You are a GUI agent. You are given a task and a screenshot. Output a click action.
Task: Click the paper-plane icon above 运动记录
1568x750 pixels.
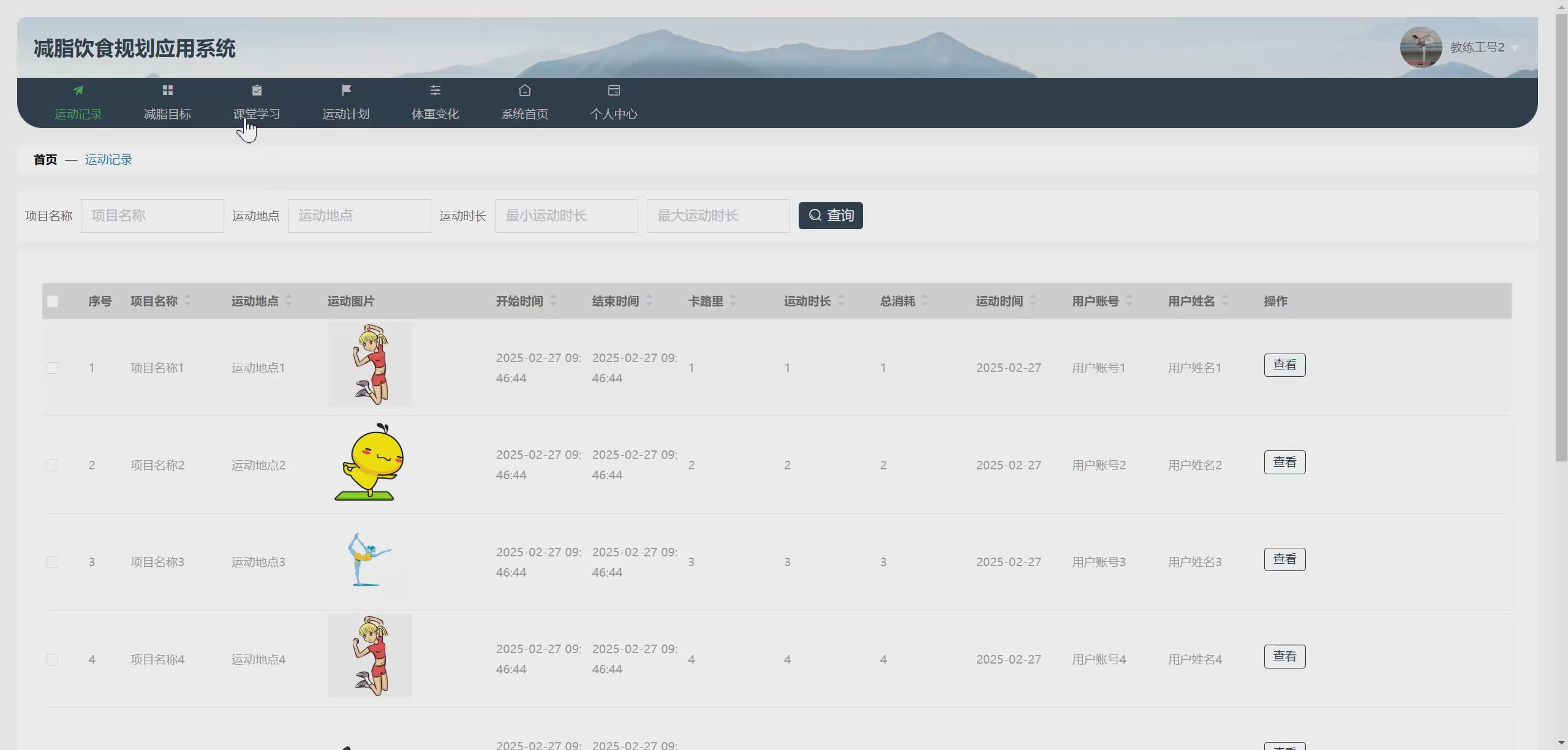coord(78,91)
